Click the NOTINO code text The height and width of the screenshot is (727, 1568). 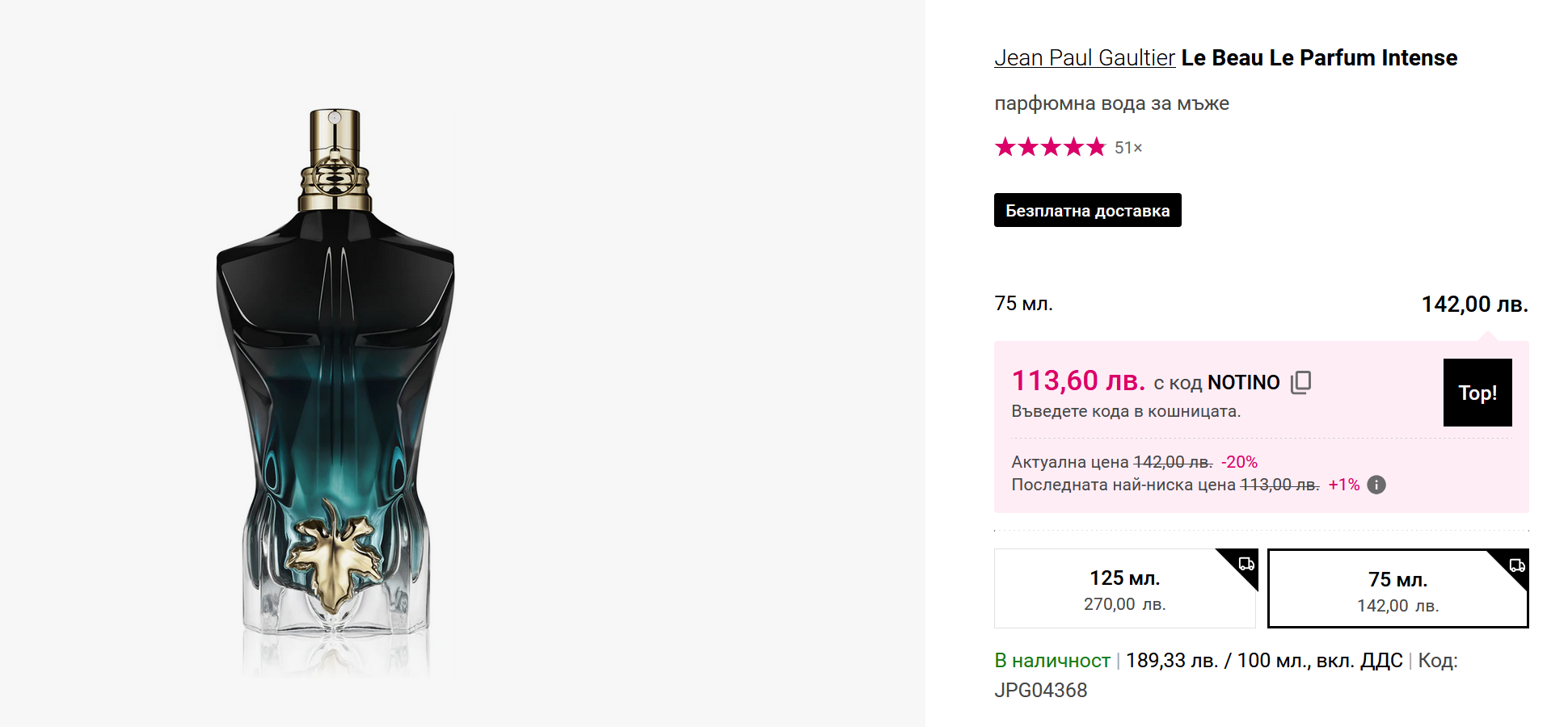tap(1243, 383)
